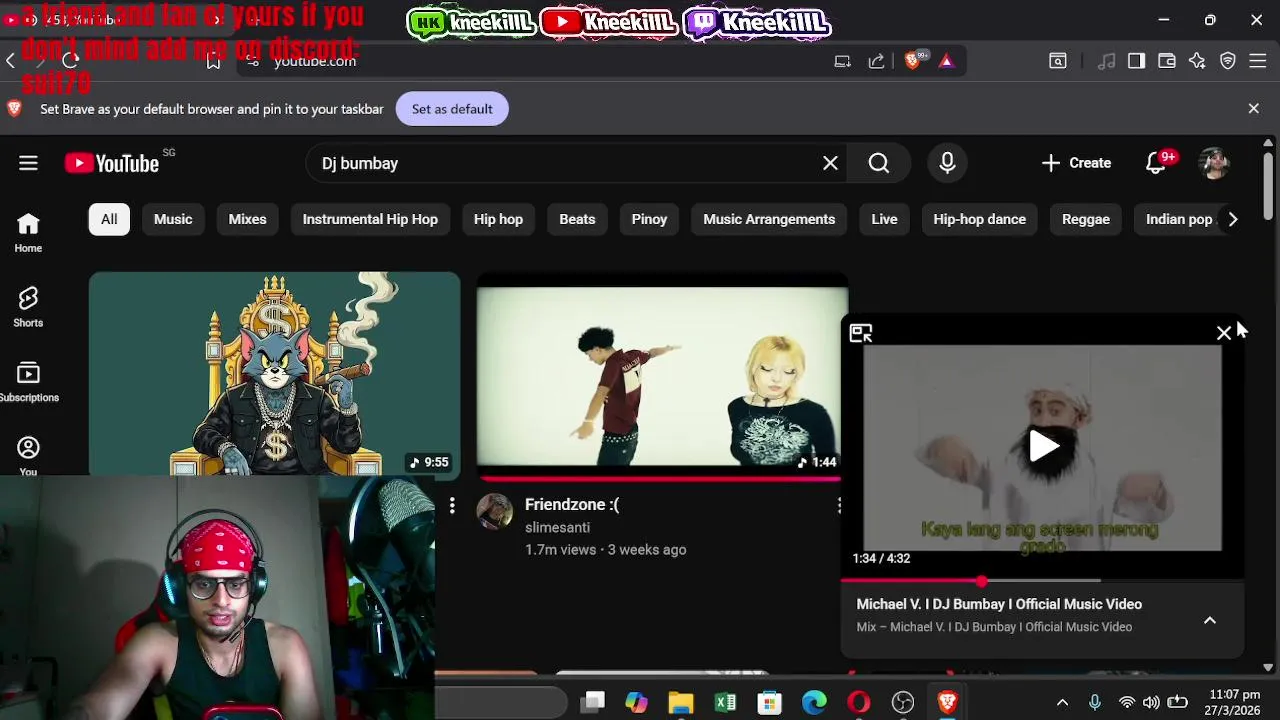Close the YouTube miniplayer
1280x720 pixels.
pyautogui.click(x=1223, y=333)
